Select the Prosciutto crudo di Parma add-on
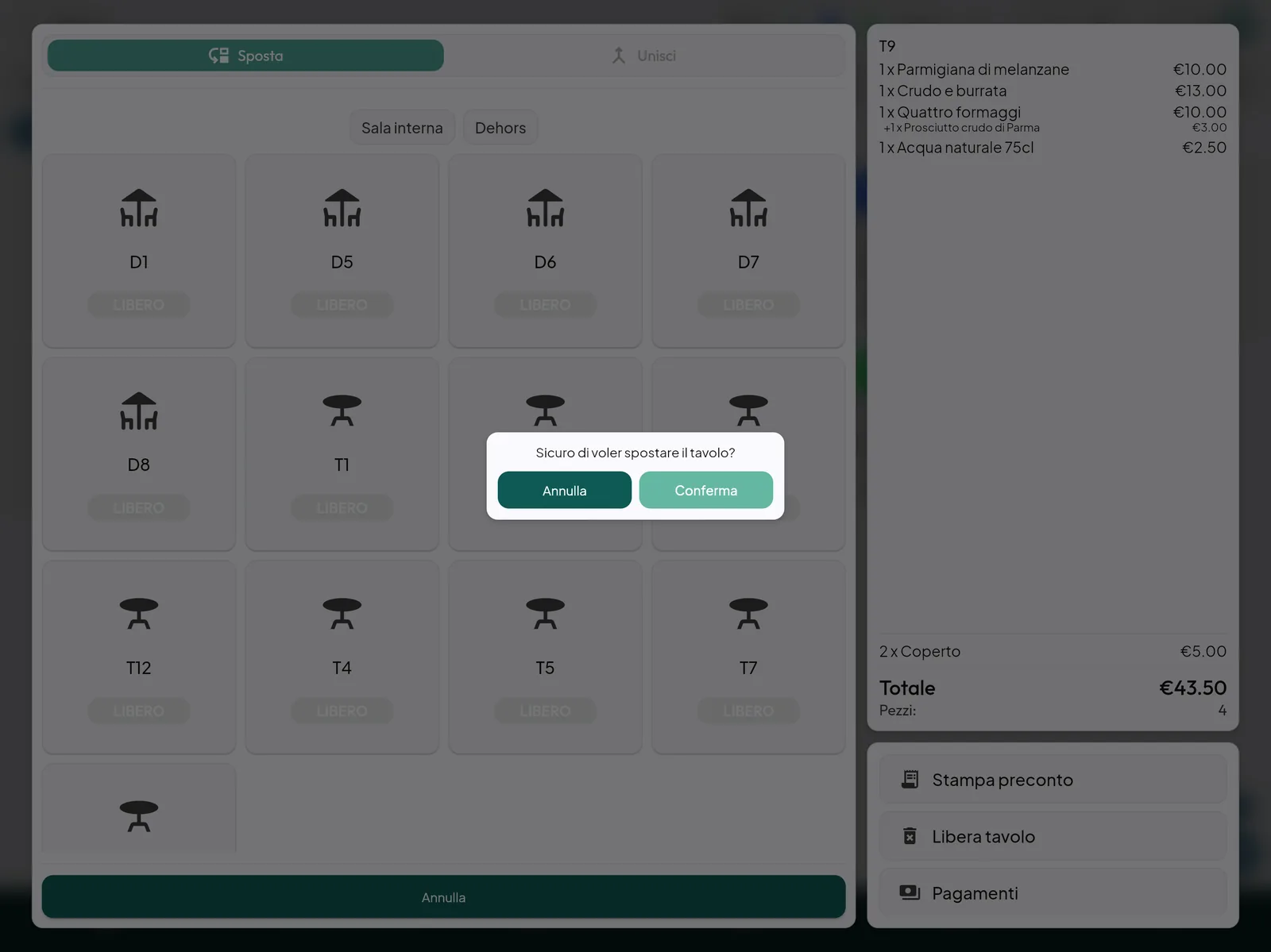The width and height of the screenshot is (1271, 952). pos(1055,128)
